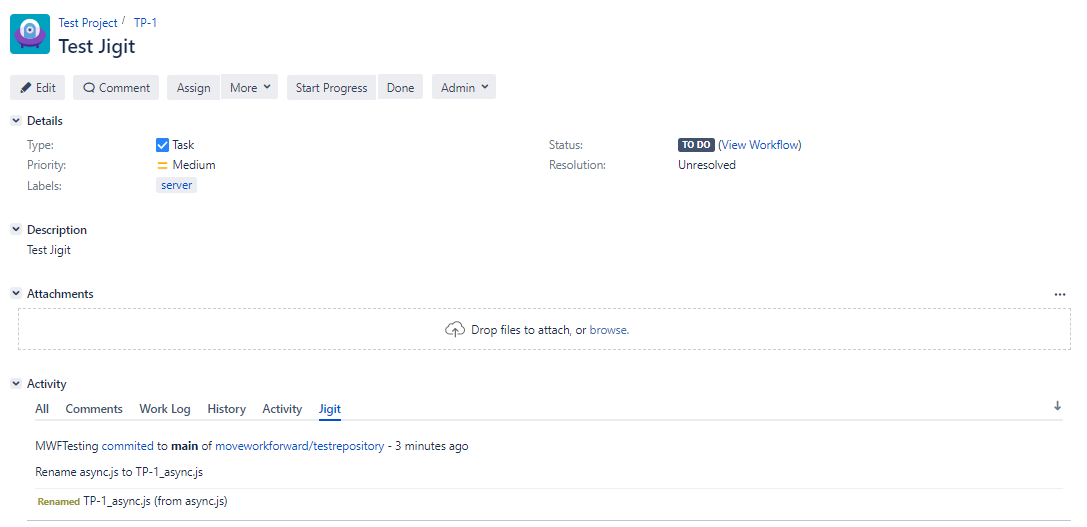Screen dimensions: 1087x527
Task: Collapse the Activity section
Action: (16, 384)
